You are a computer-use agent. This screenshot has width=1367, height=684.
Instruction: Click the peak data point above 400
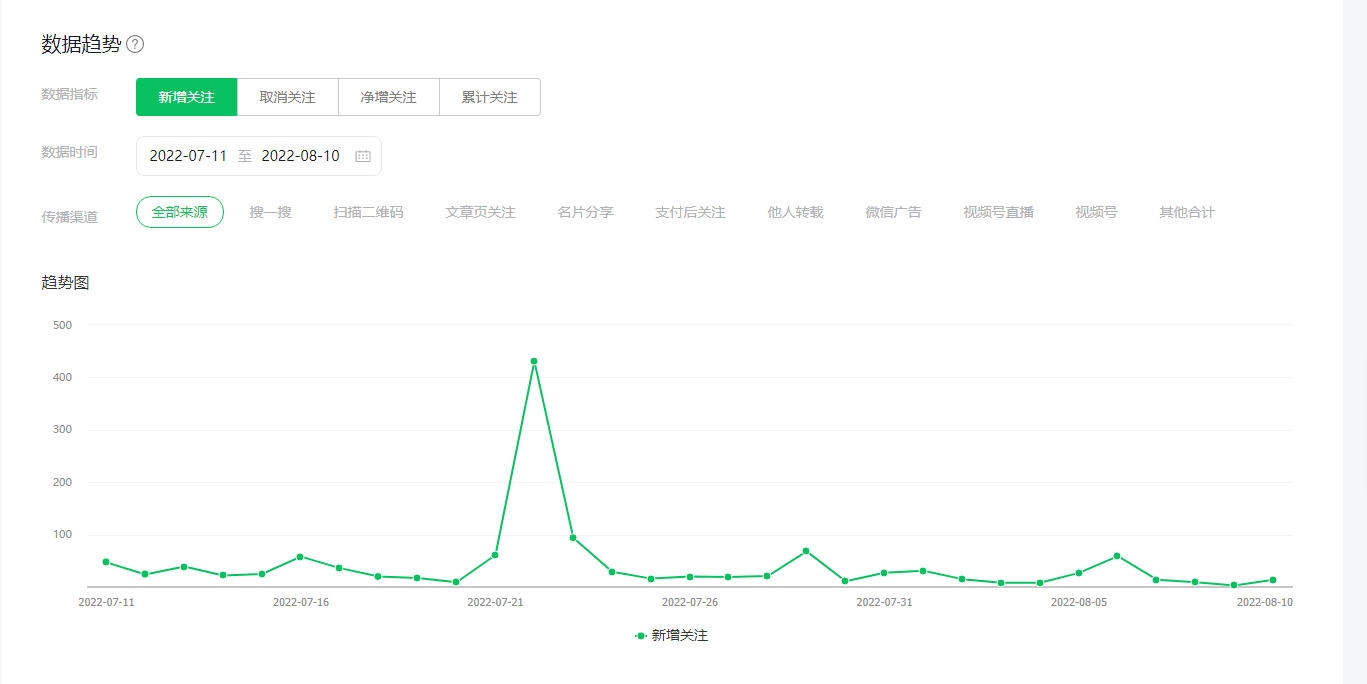(x=534, y=361)
